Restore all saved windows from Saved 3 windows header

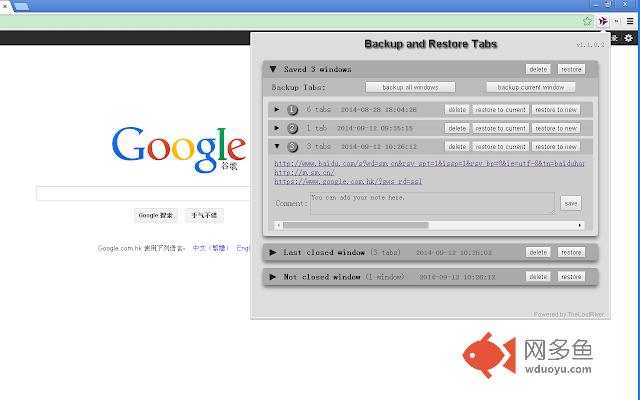click(571, 69)
